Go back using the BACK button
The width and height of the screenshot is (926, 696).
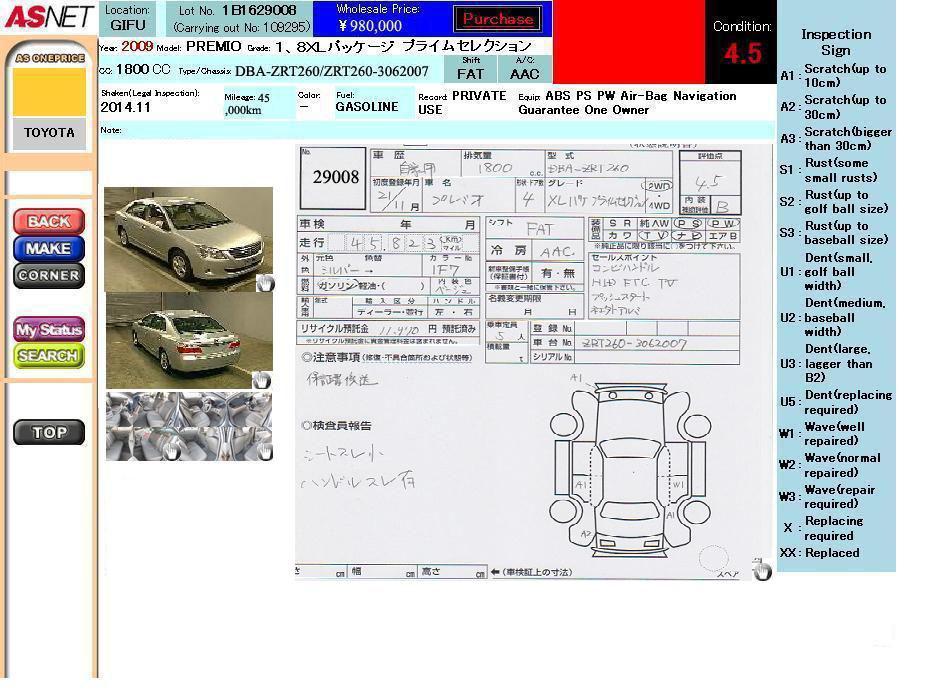point(48,221)
